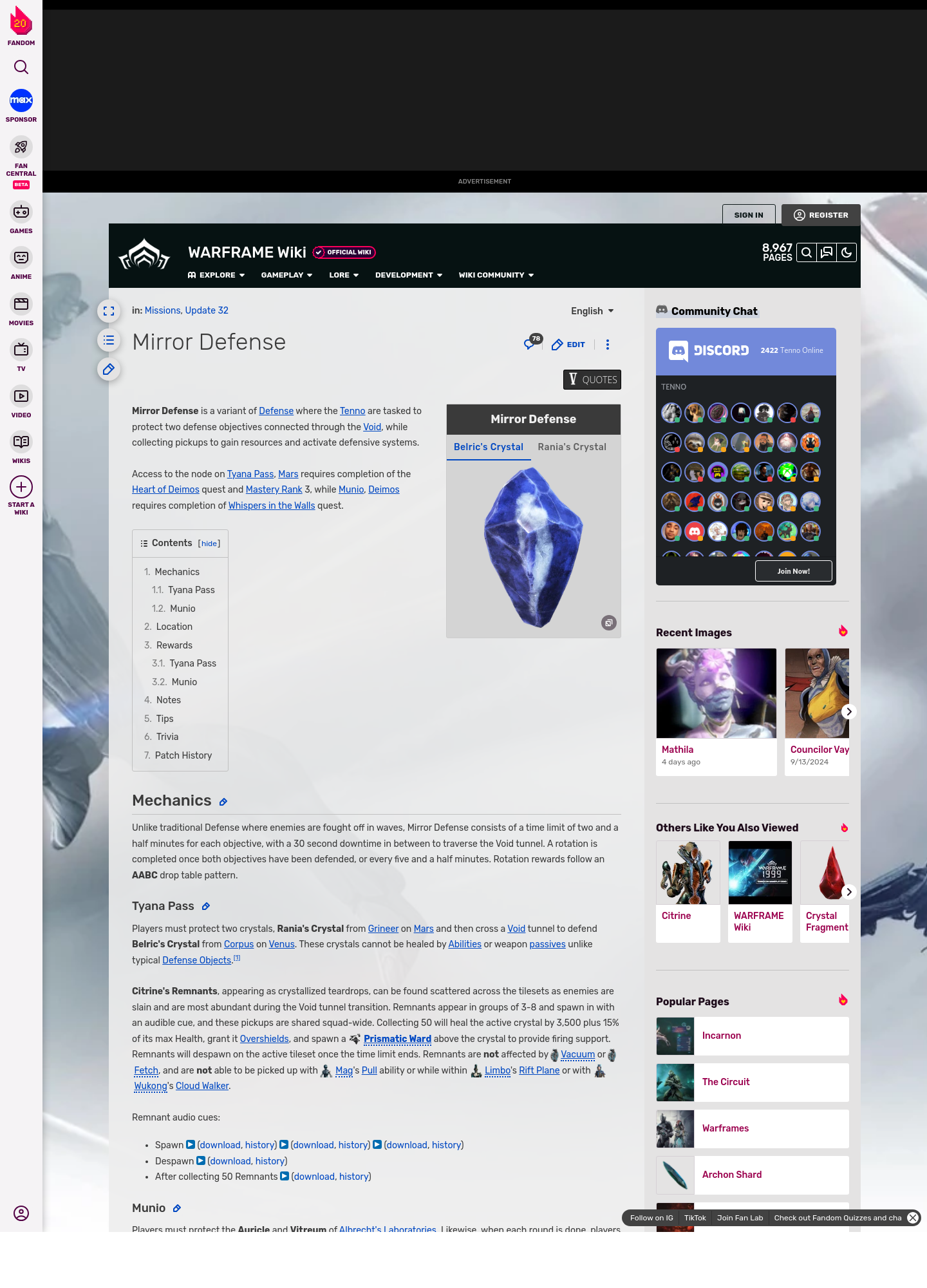Expand article to full width

pos(109,311)
